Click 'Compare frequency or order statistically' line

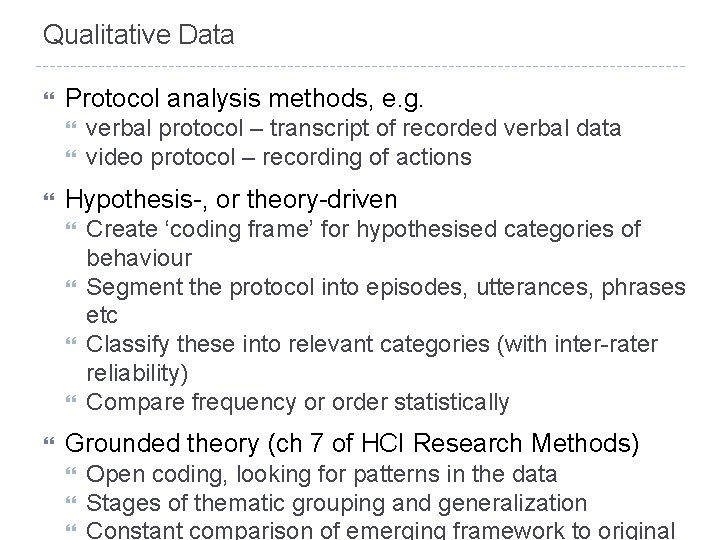298,403
